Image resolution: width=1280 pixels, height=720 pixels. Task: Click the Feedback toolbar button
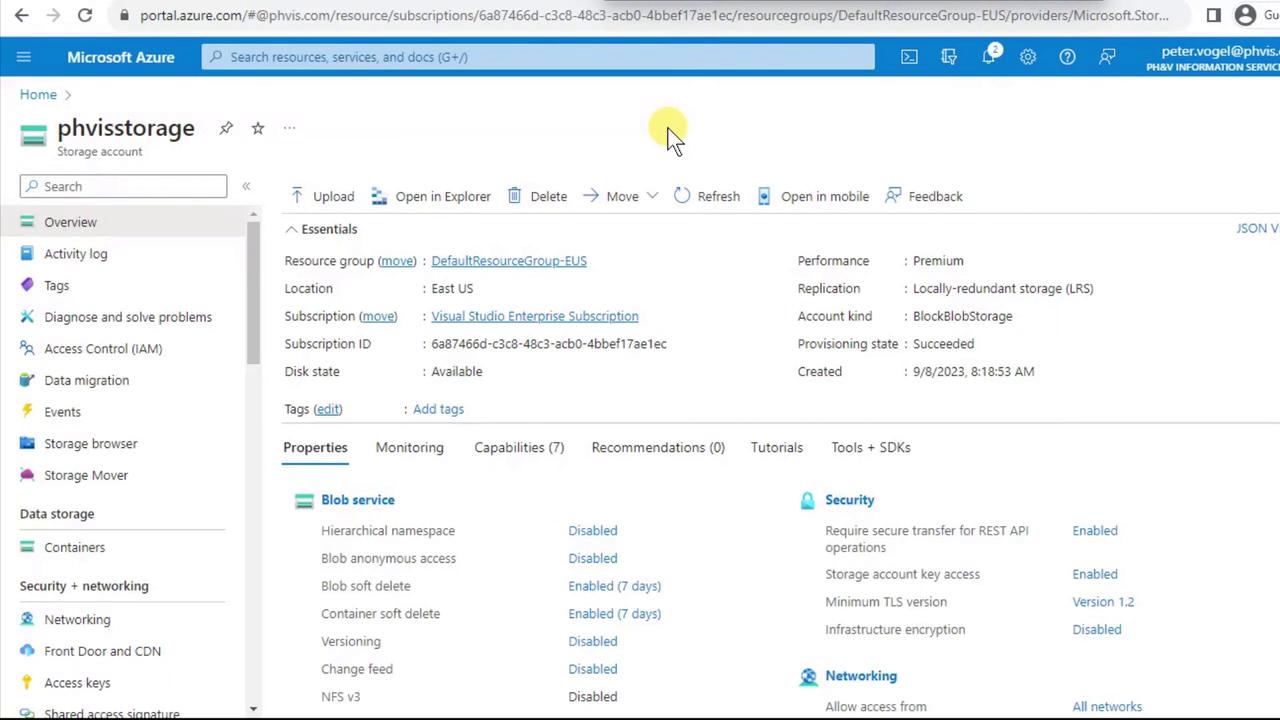(924, 196)
